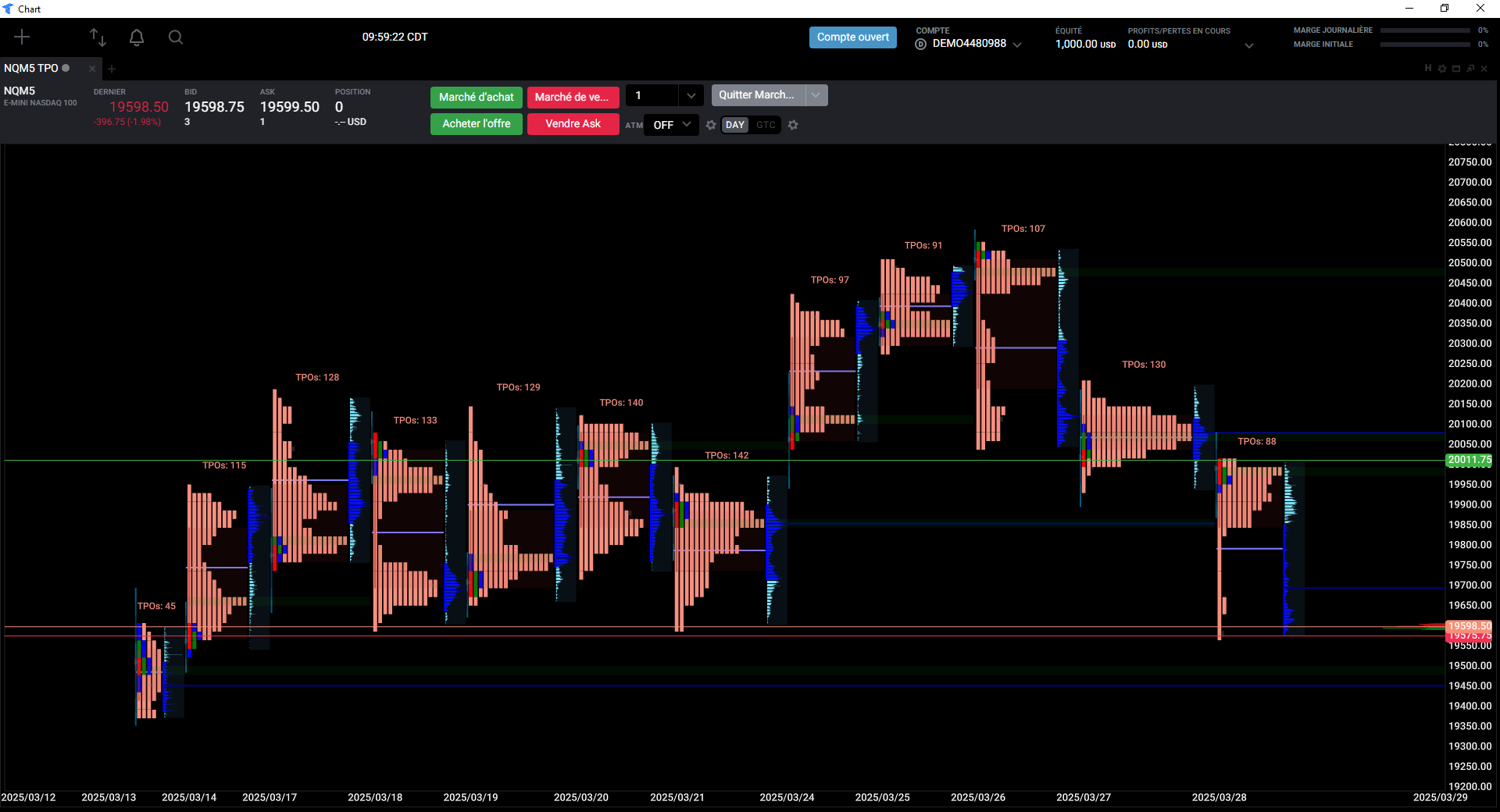This screenshot has height=812, width=1500.
Task: Expand the DEMO4480988 account dropdown
Action: (x=1017, y=45)
